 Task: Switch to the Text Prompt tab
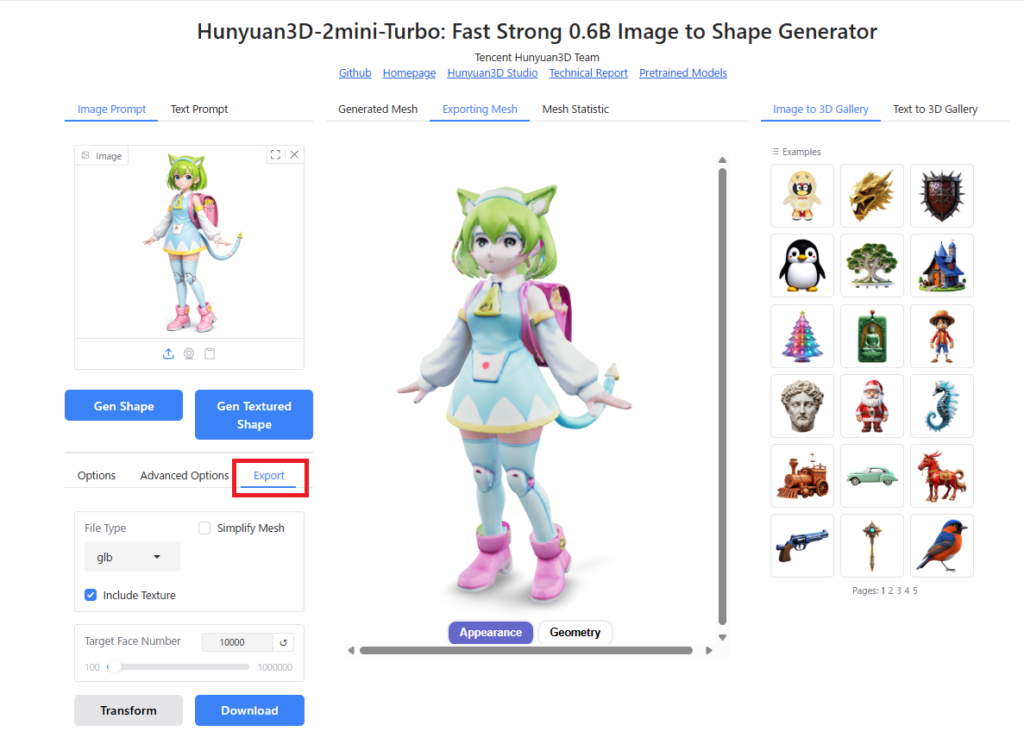(x=199, y=109)
